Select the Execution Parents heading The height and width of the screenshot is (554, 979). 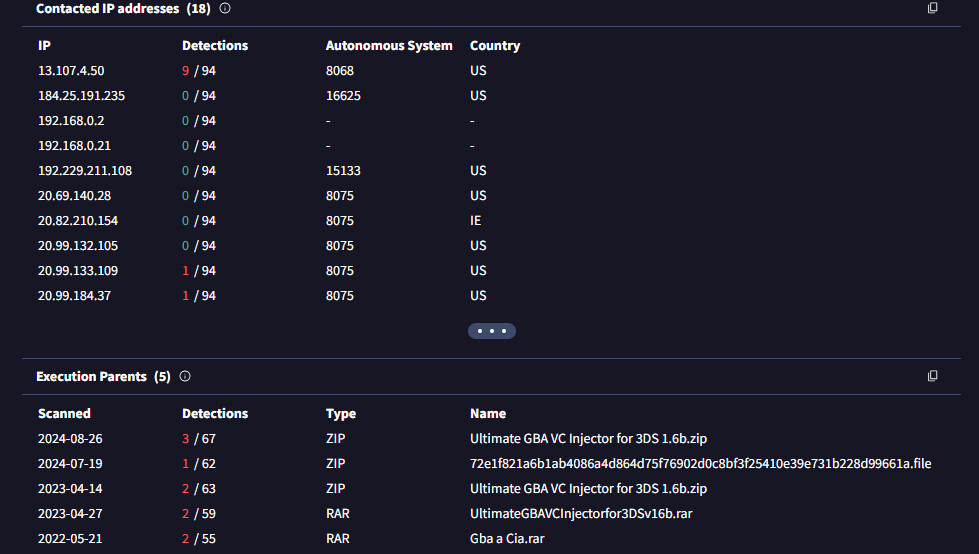(x=103, y=376)
